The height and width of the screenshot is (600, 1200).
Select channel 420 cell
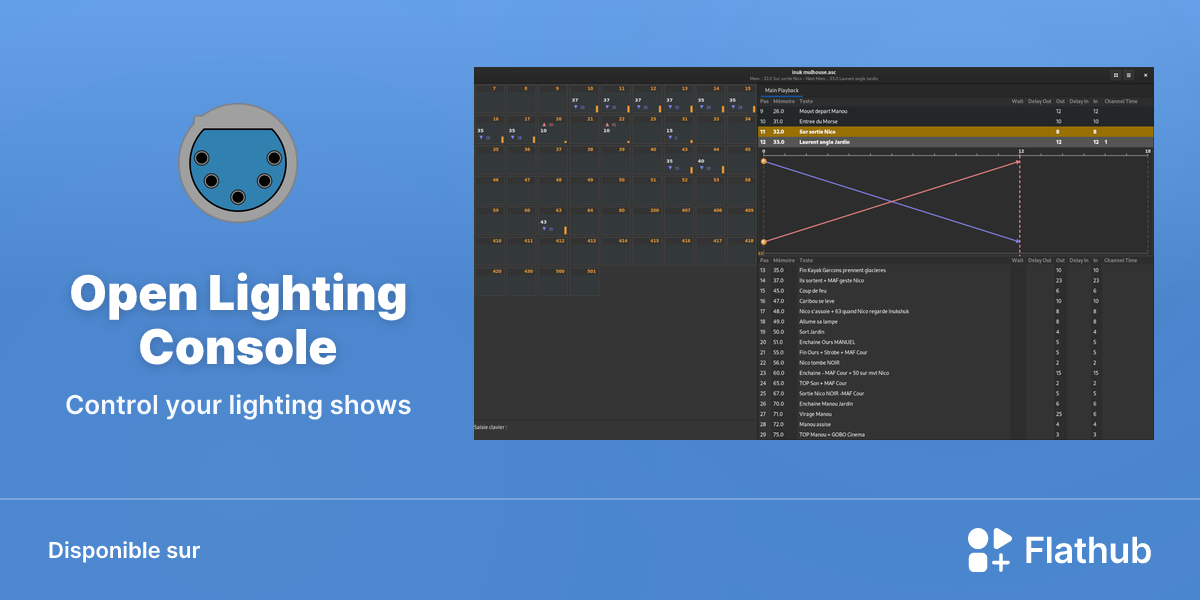pyautogui.click(x=489, y=282)
